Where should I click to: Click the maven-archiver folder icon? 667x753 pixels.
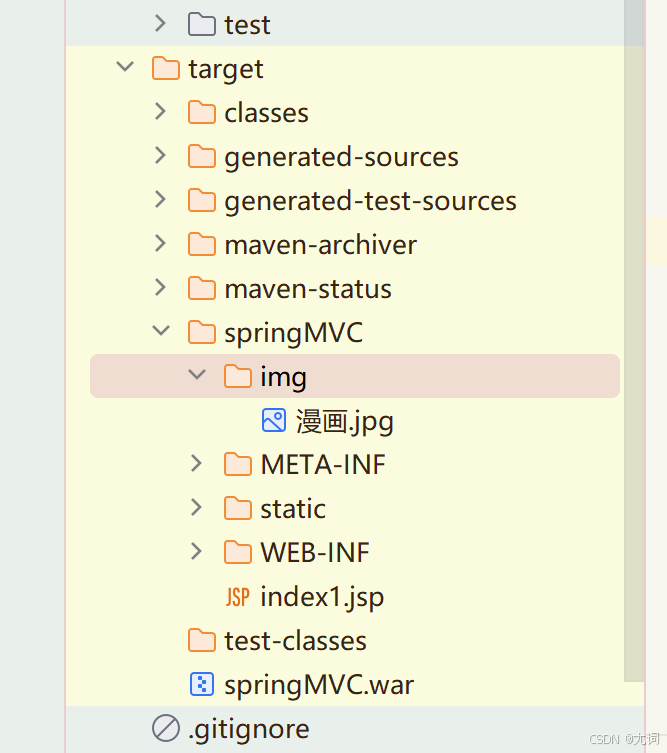coord(202,244)
